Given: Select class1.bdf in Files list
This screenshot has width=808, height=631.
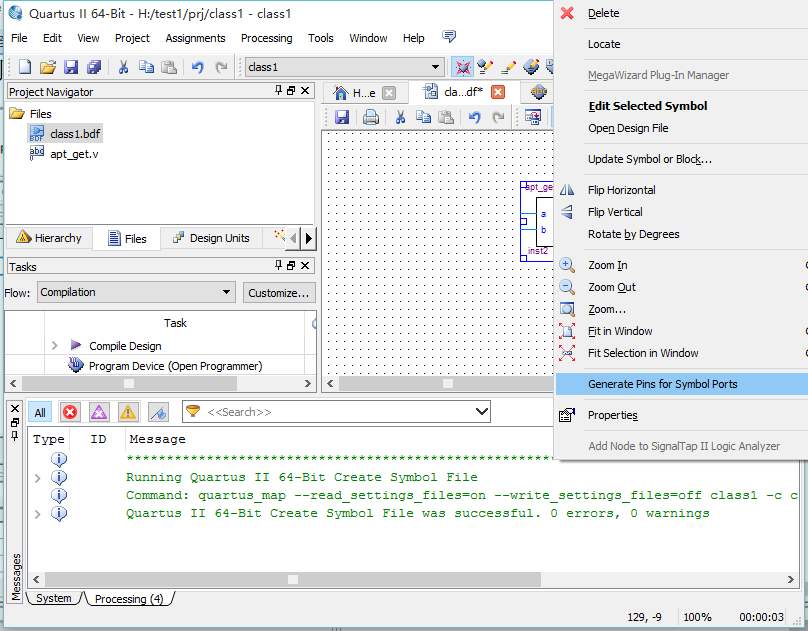Looking at the screenshot, I should coord(65,134).
